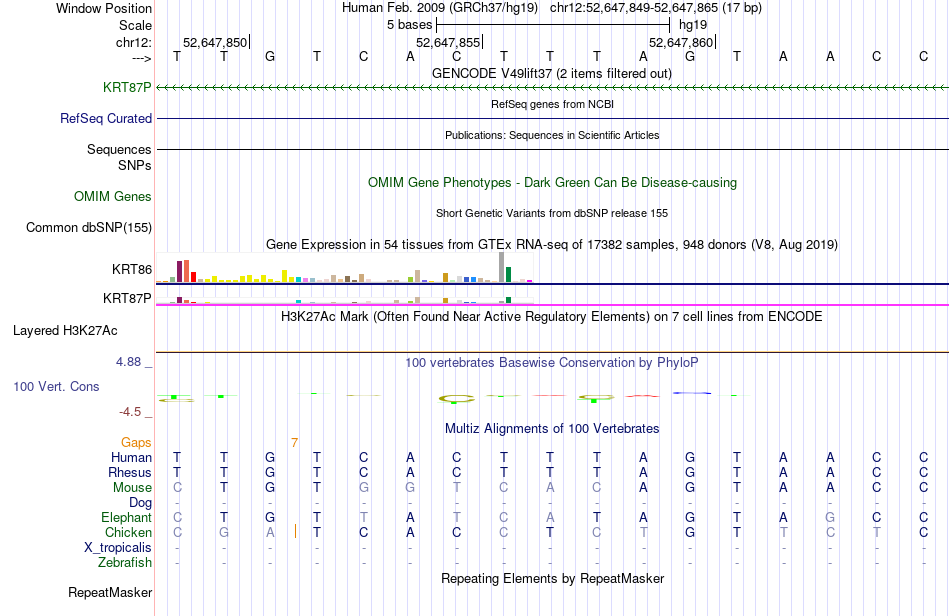This screenshot has height=616, width=950.
Task: Click the 5 bases scale bar
Action: click(553, 25)
